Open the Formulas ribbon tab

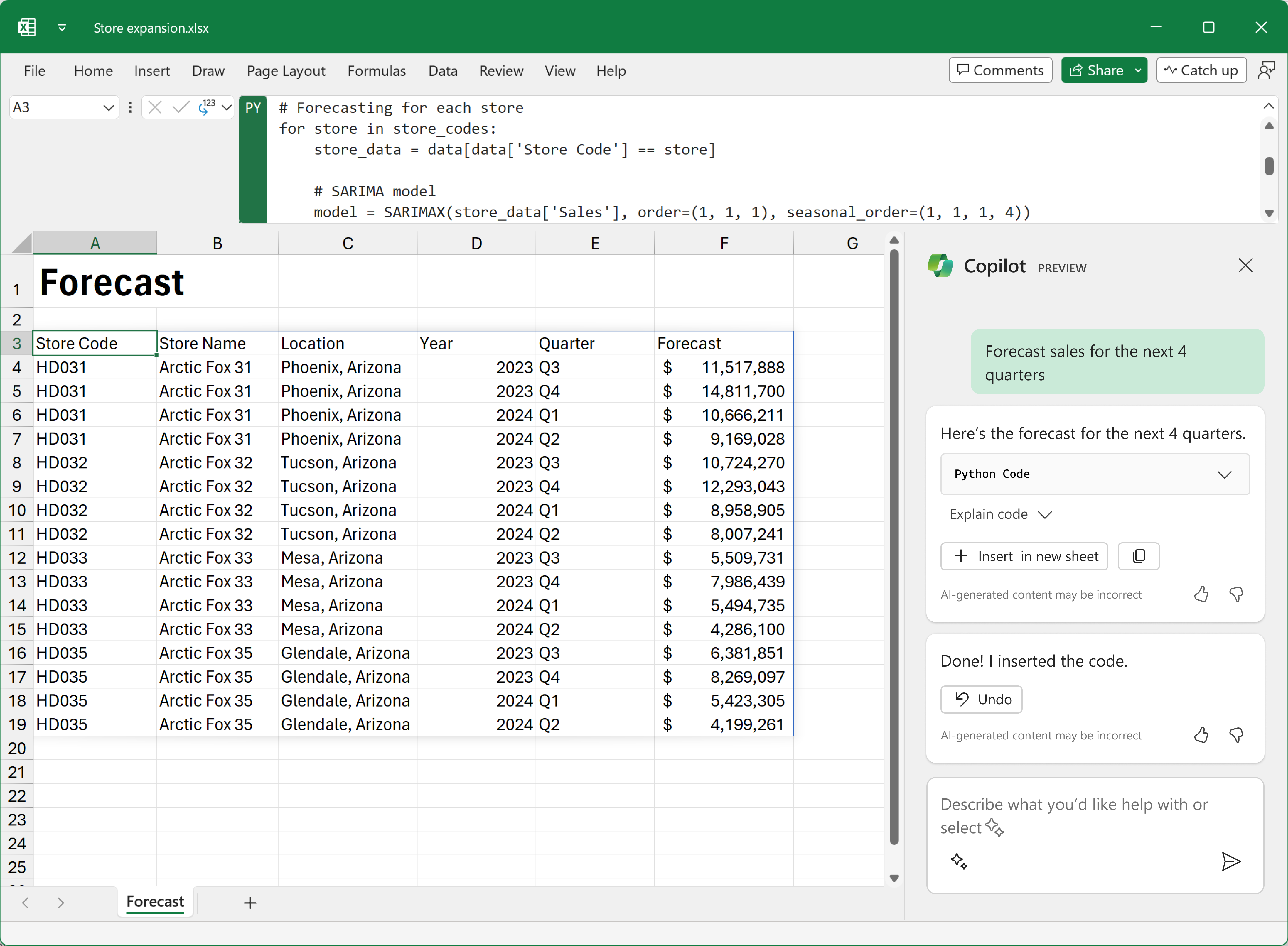pos(376,71)
